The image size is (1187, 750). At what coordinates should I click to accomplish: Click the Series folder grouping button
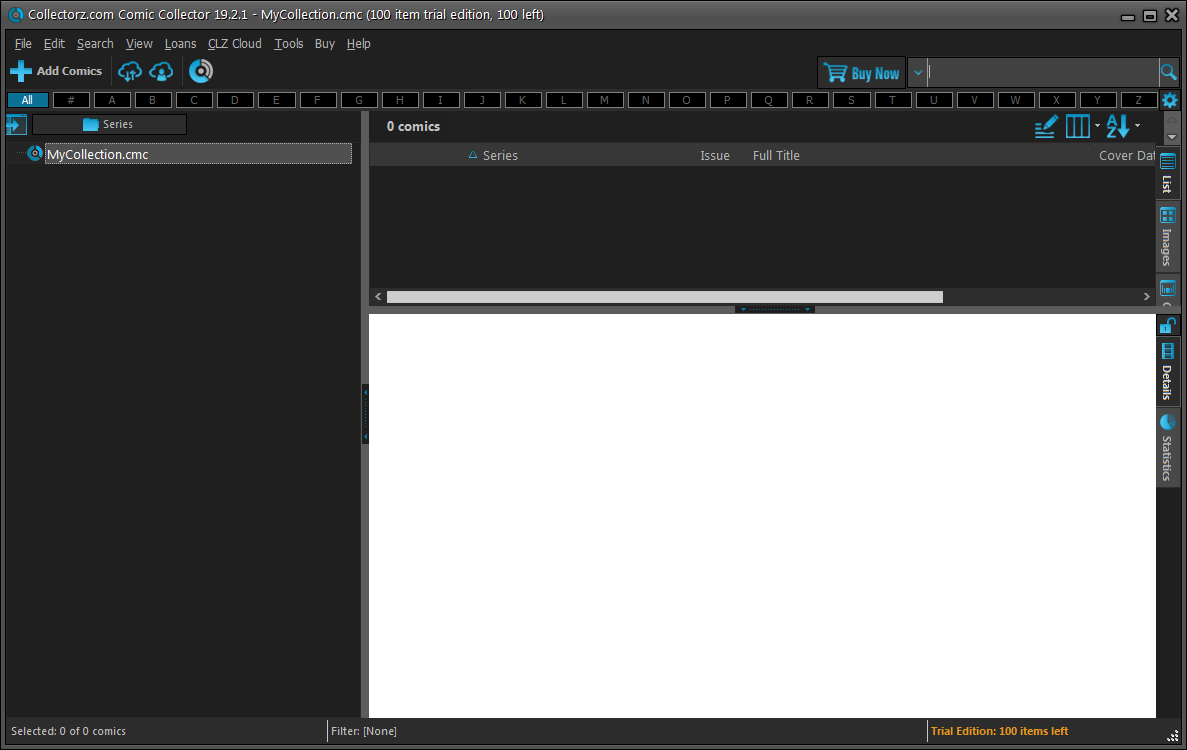109,125
